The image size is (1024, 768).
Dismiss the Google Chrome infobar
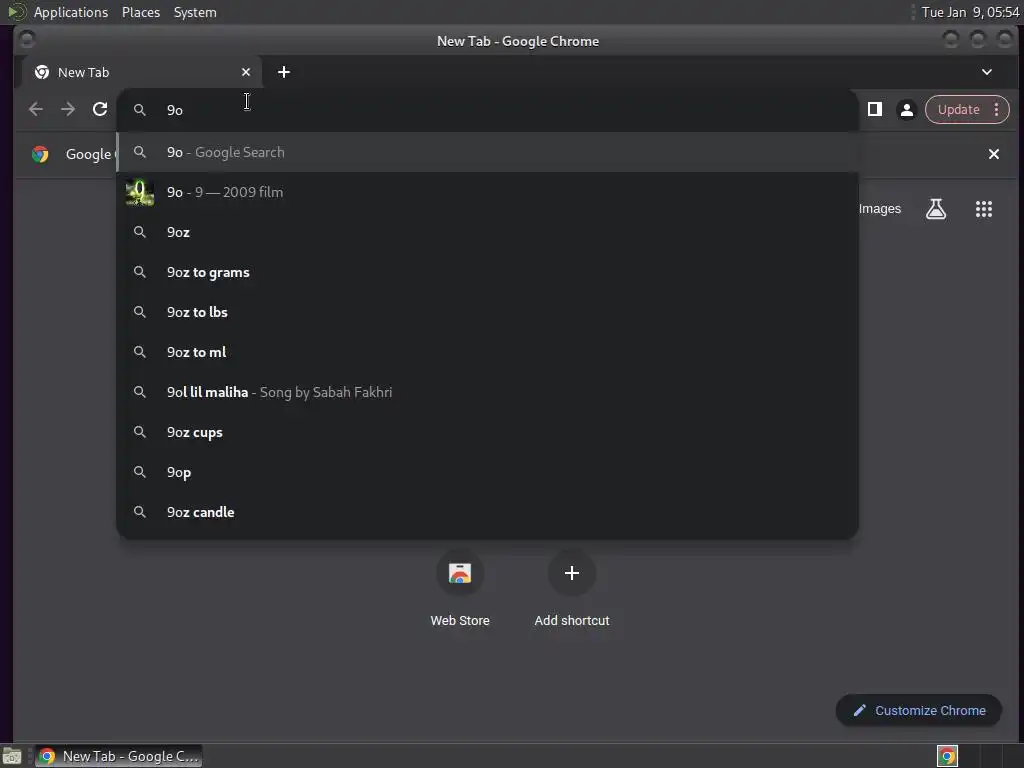[993, 154]
